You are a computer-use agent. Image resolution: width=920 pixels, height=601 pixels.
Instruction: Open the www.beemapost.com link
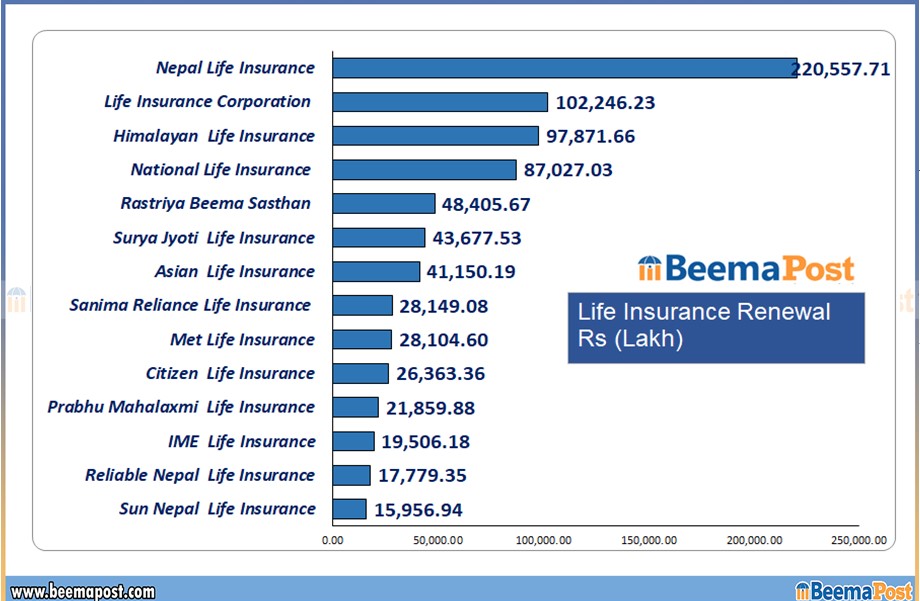click(x=82, y=591)
